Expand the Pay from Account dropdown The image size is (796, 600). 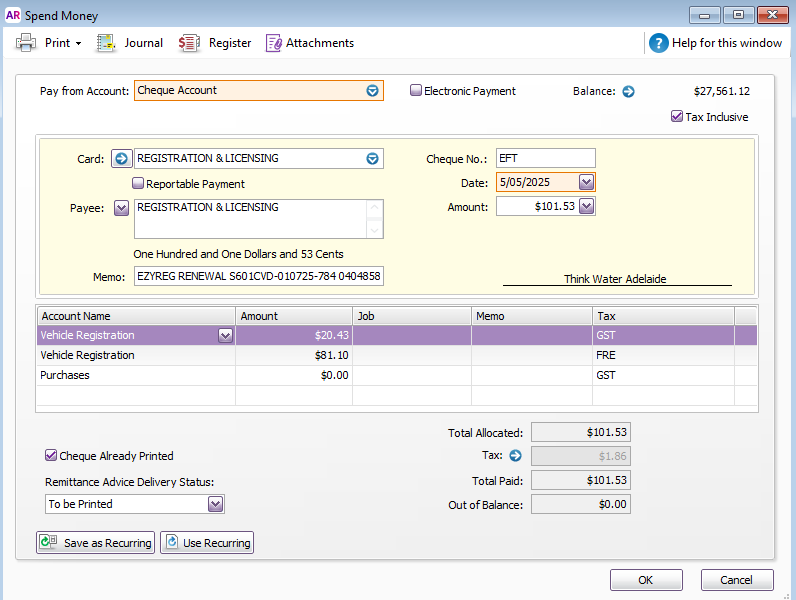click(372, 91)
